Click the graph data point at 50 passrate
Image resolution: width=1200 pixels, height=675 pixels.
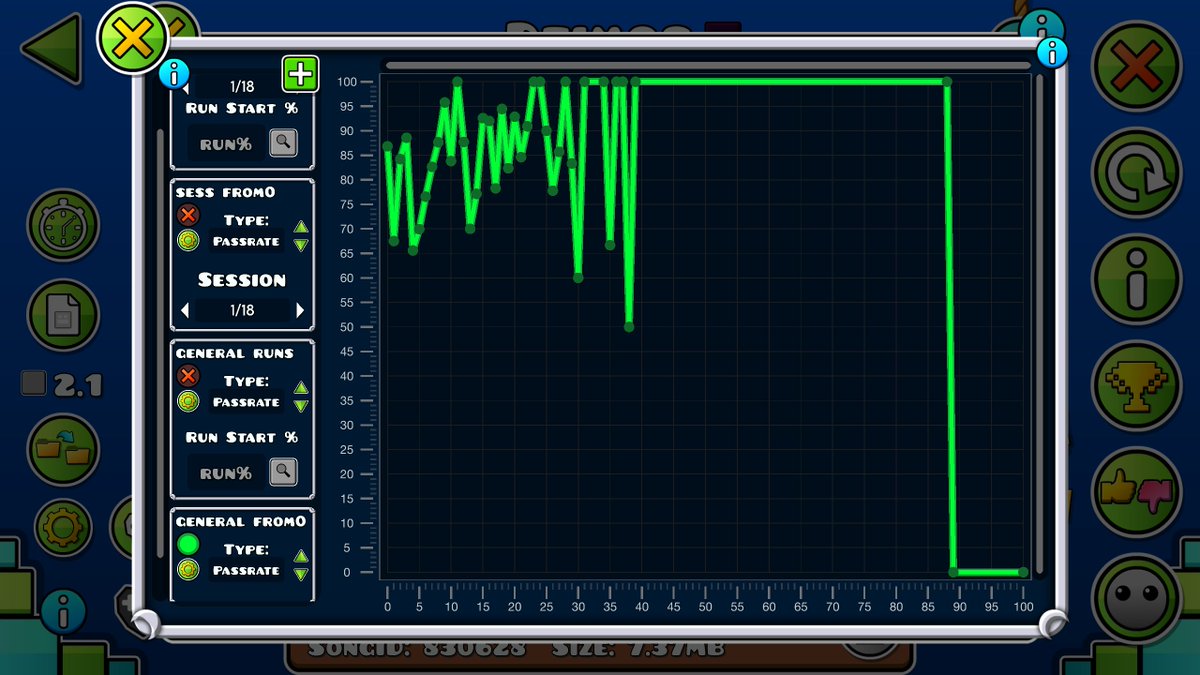pyautogui.click(x=629, y=327)
